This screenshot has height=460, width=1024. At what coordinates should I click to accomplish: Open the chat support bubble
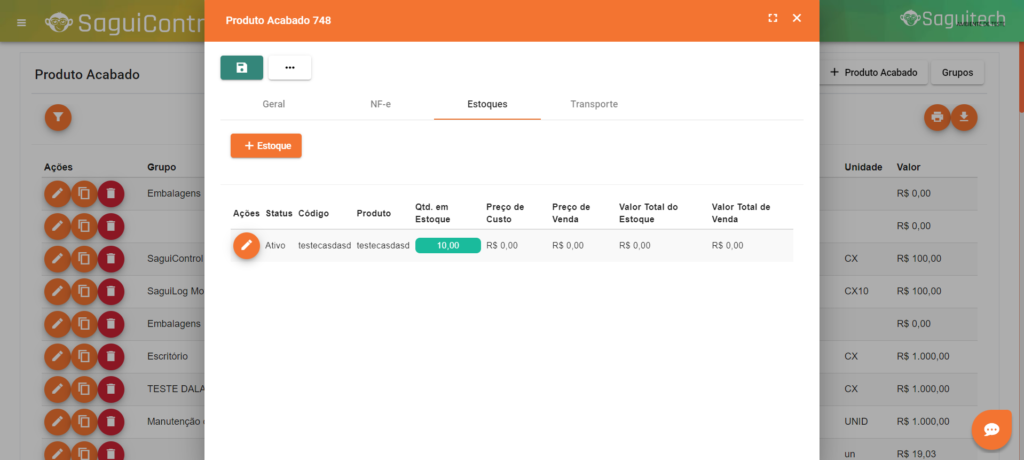pyautogui.click(x=991, y=429)
